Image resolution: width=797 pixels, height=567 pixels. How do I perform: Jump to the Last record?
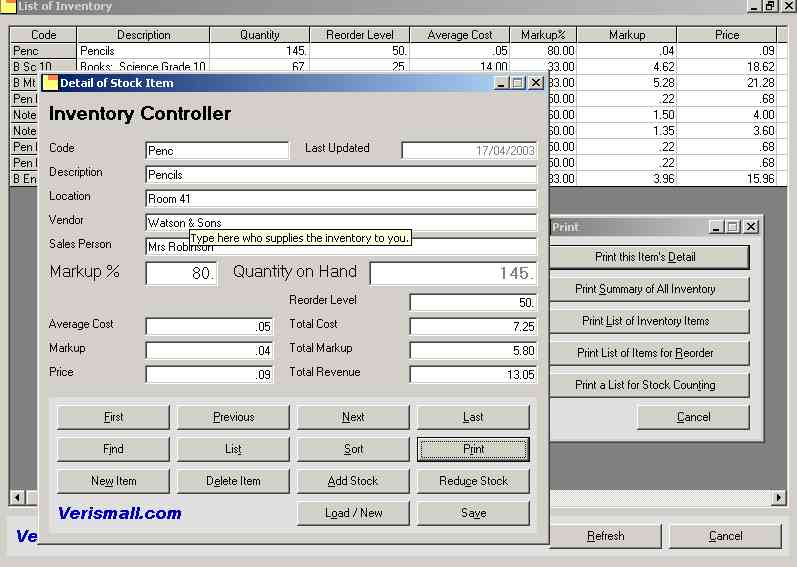[473, 417]
